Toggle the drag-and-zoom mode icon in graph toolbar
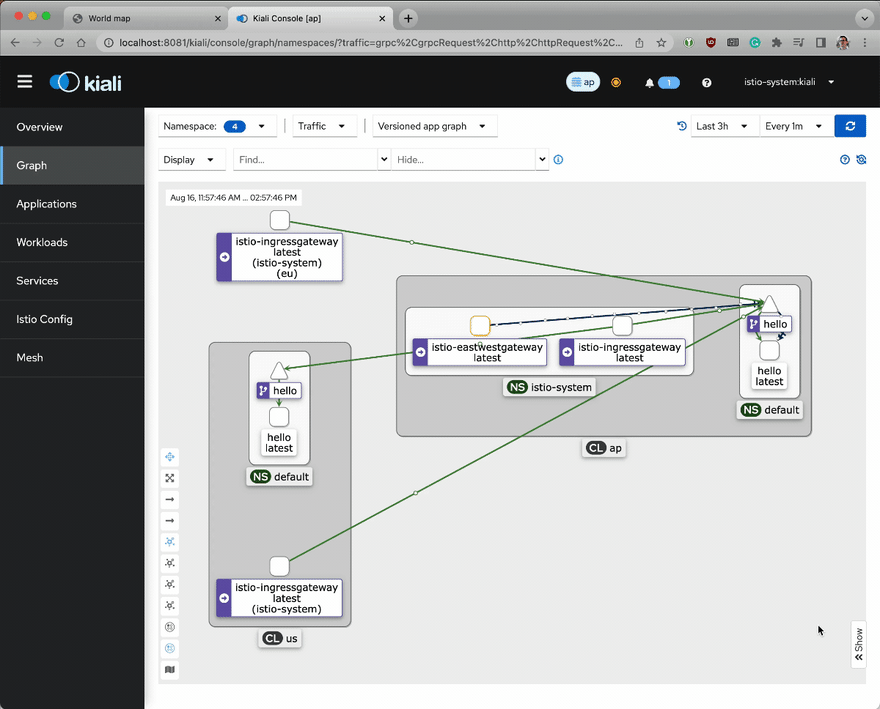The image size is (880, 709). [x=169, y=457]
